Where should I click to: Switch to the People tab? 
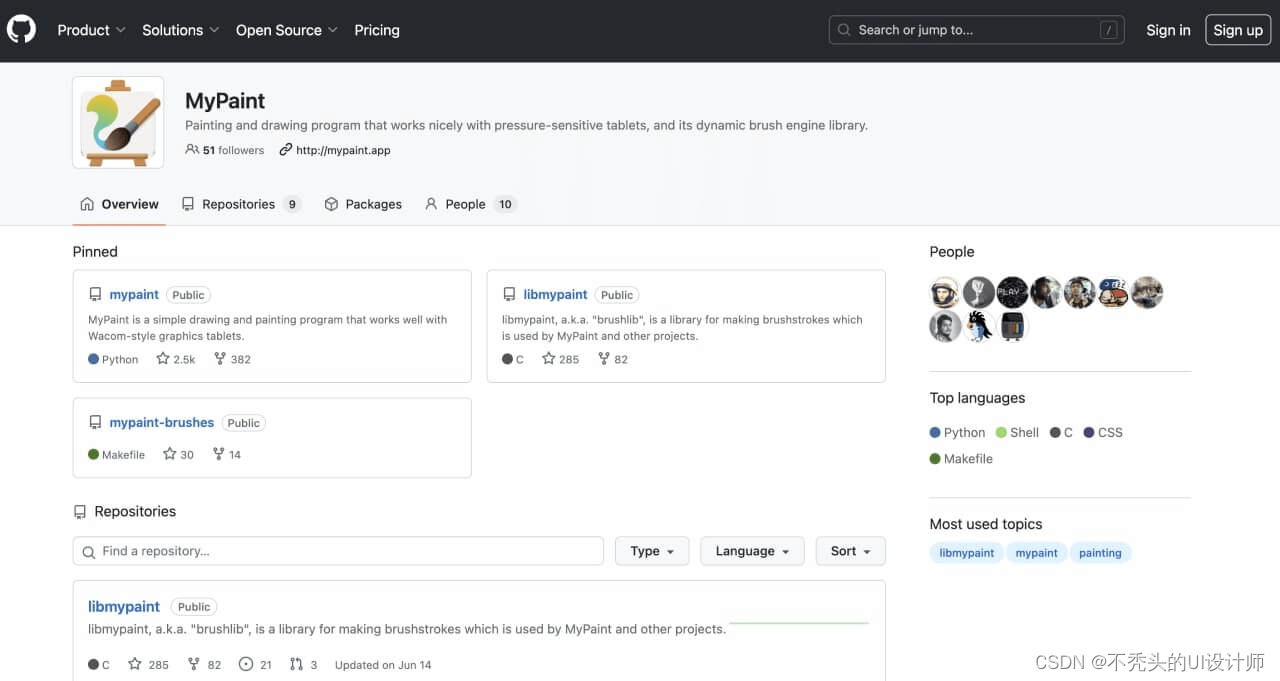[470, 204]
